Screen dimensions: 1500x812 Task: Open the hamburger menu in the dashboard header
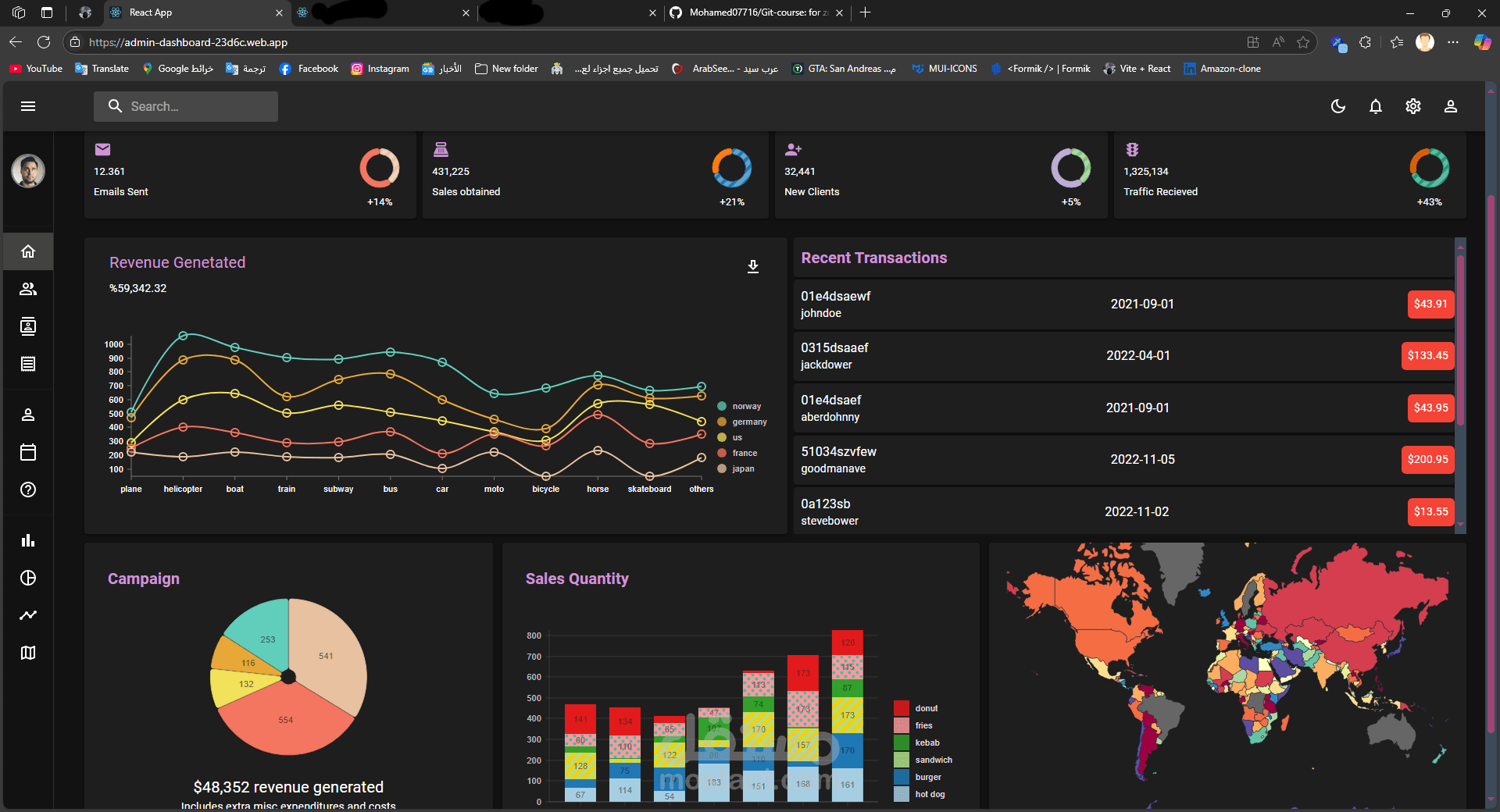click(28, 106)
